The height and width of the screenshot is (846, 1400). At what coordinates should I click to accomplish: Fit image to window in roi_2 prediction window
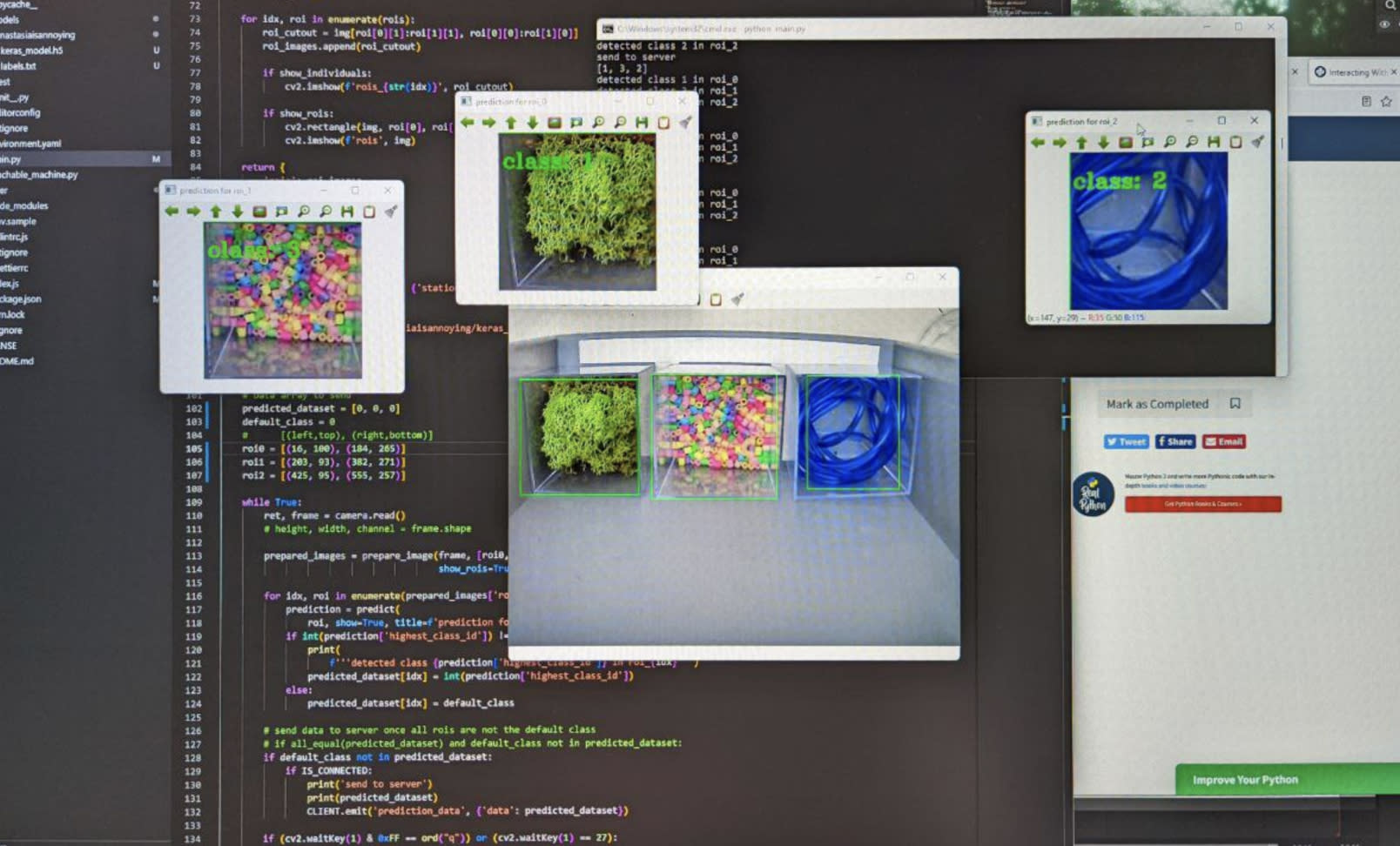click(1148, 142)
